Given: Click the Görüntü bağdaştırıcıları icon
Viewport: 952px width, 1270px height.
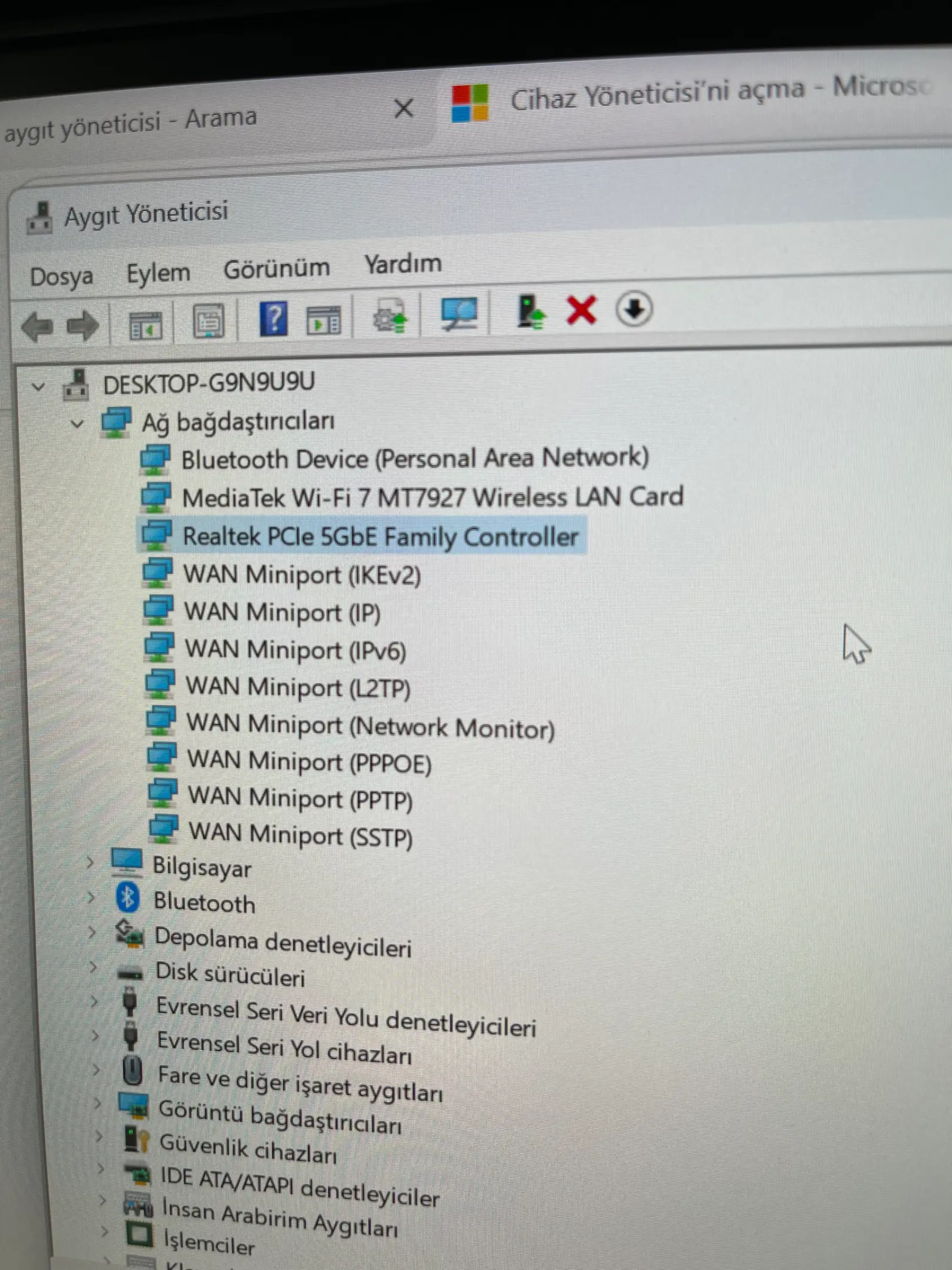Looking at the screenshot, I should tap(133, 1105).
